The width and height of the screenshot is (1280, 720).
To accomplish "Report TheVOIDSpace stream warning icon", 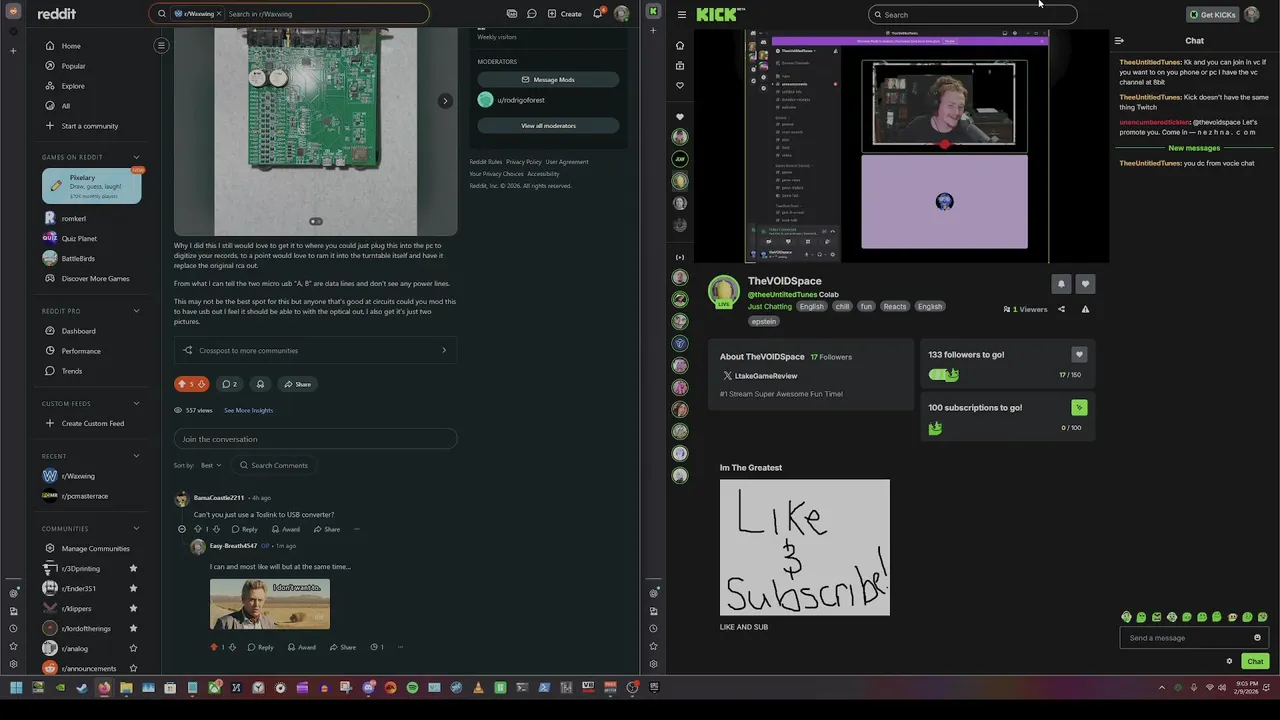I will coord(1085,309).
